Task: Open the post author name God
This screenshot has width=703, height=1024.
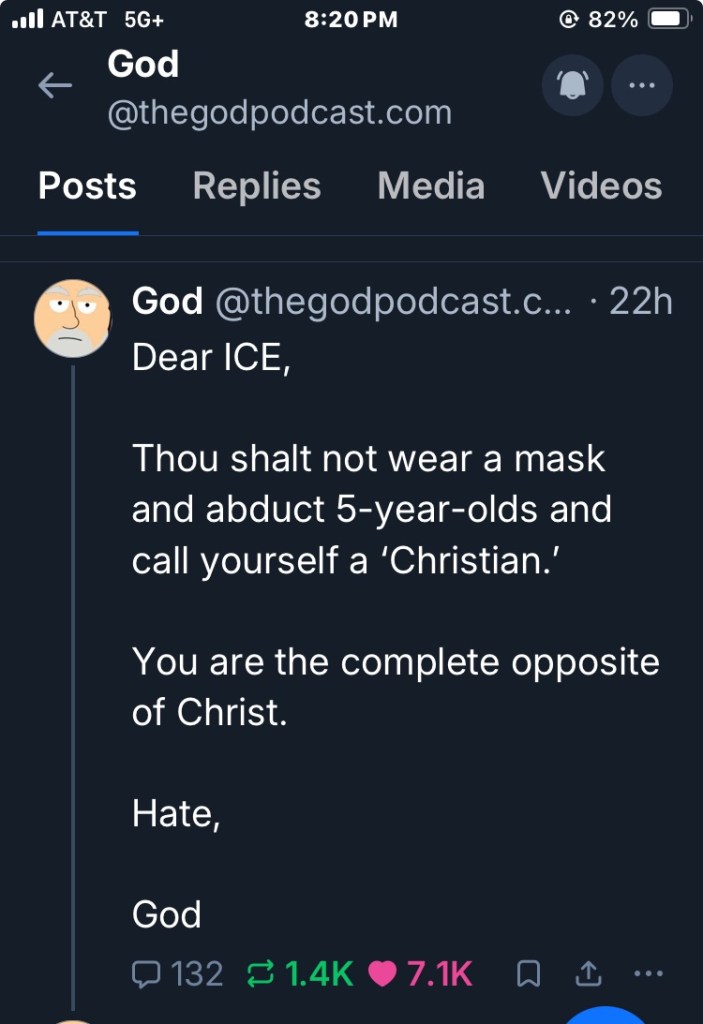Action: (x=167, y=301)
